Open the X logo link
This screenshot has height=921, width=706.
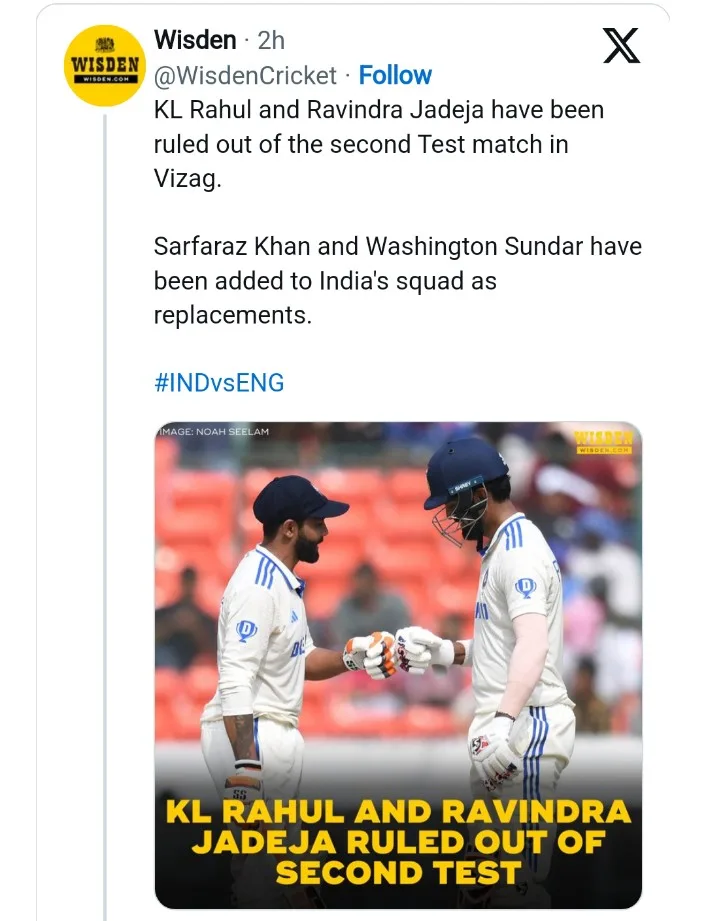621,44
